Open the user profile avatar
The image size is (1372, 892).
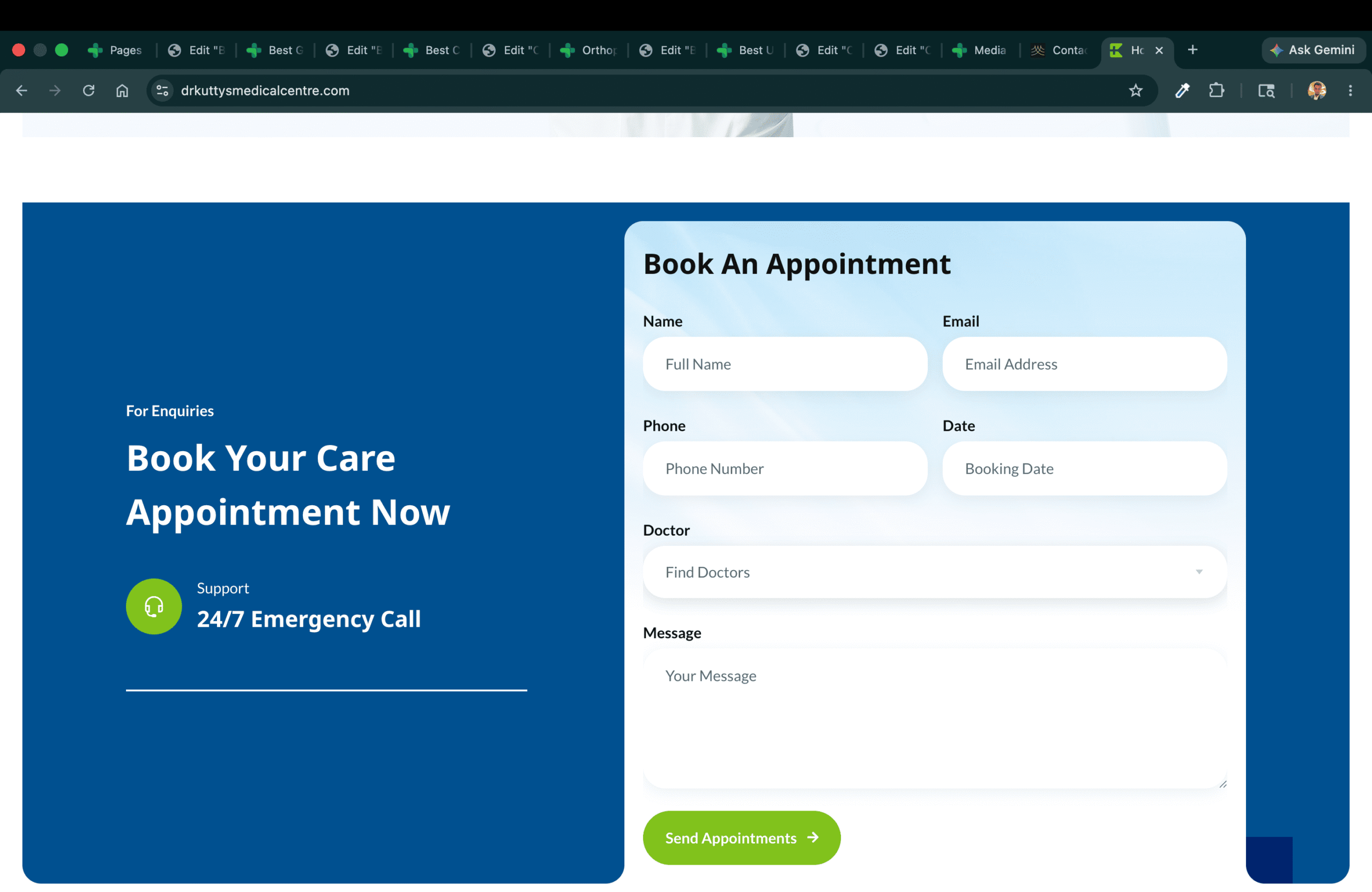point(1317,91)
